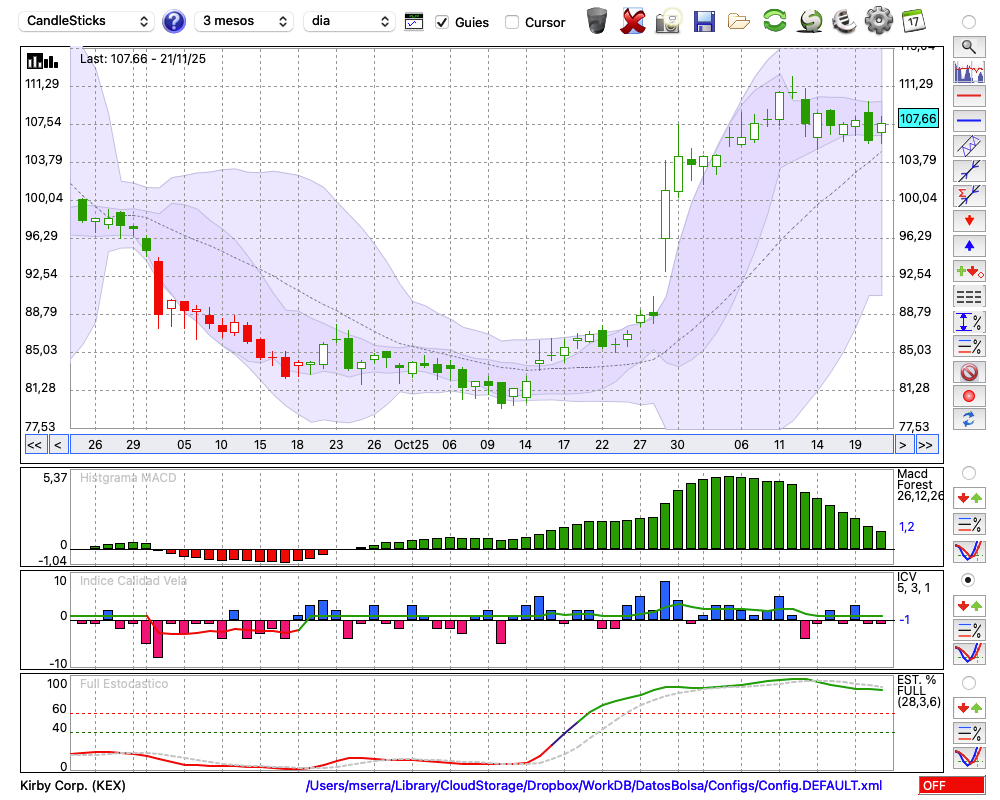Select the red horizontal line tool
The height and width of the screenshot is (800, 1000).
(968, 97)
